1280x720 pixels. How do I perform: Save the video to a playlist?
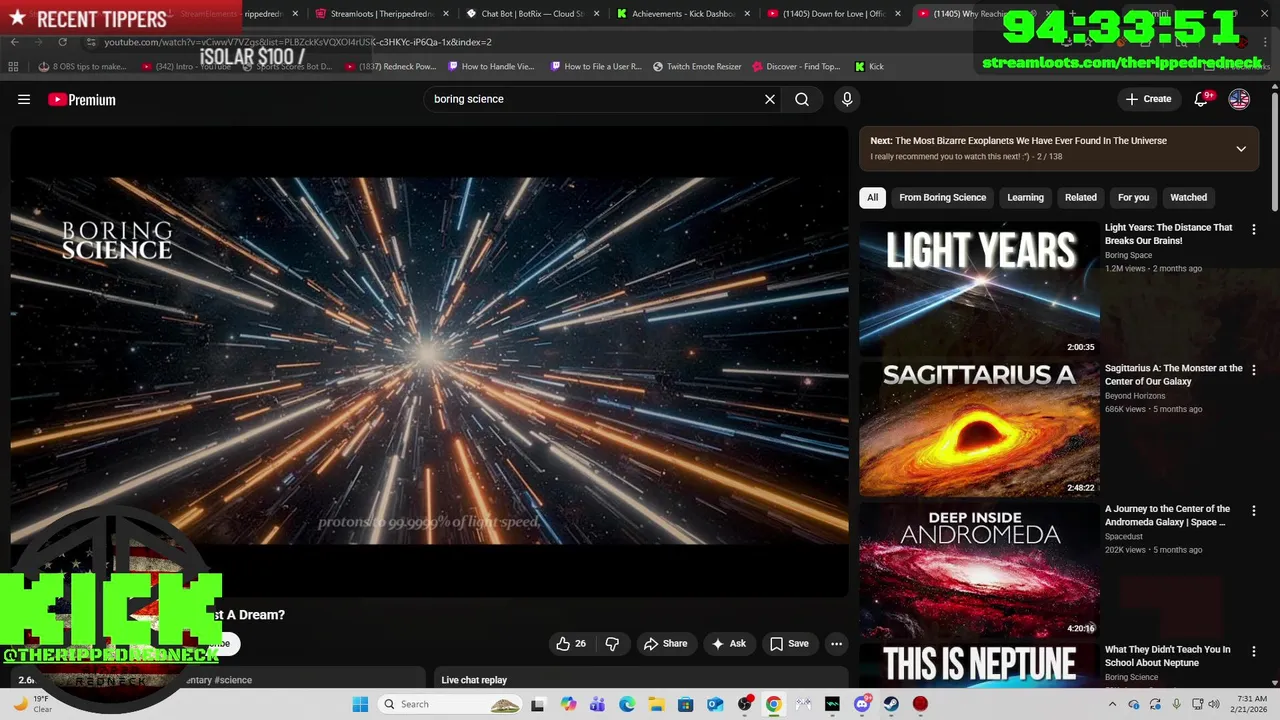point(789,644)
